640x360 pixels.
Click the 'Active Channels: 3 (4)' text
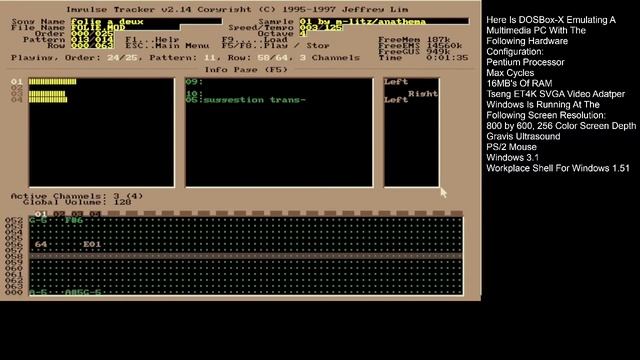pos(77,196)
